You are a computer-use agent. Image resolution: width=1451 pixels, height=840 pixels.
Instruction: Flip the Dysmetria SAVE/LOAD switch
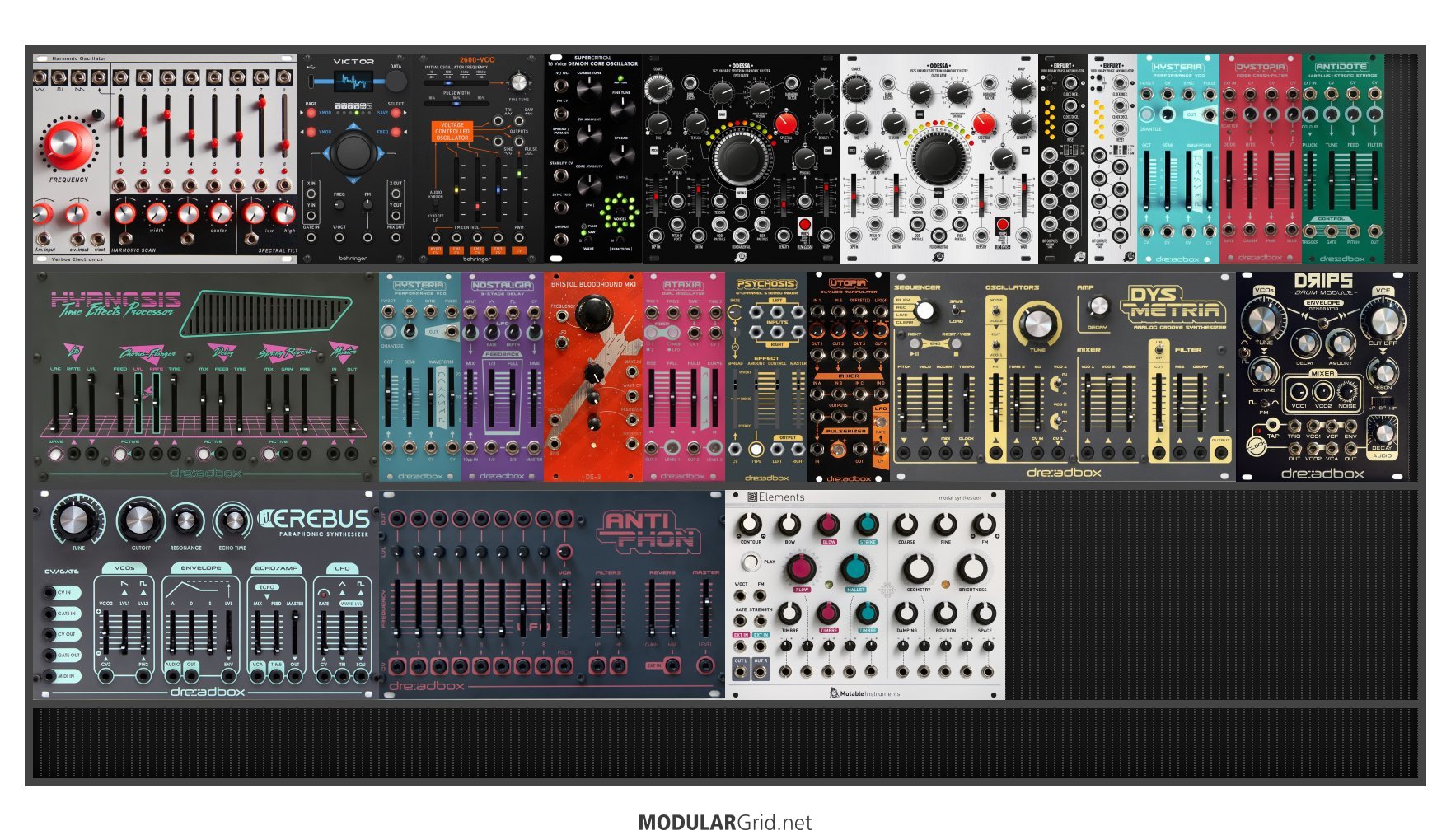pyautogui.click(x=956, y=311)
